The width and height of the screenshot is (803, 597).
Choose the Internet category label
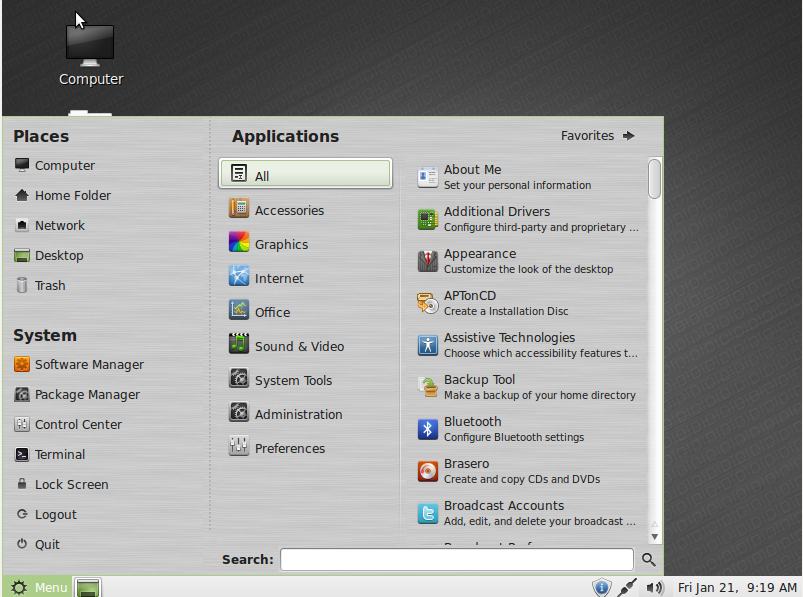coord(279,279)
